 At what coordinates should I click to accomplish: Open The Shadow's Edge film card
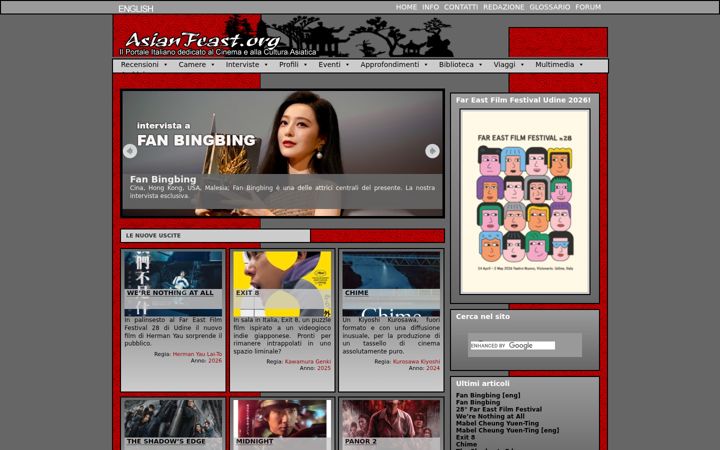coord(173,424)
